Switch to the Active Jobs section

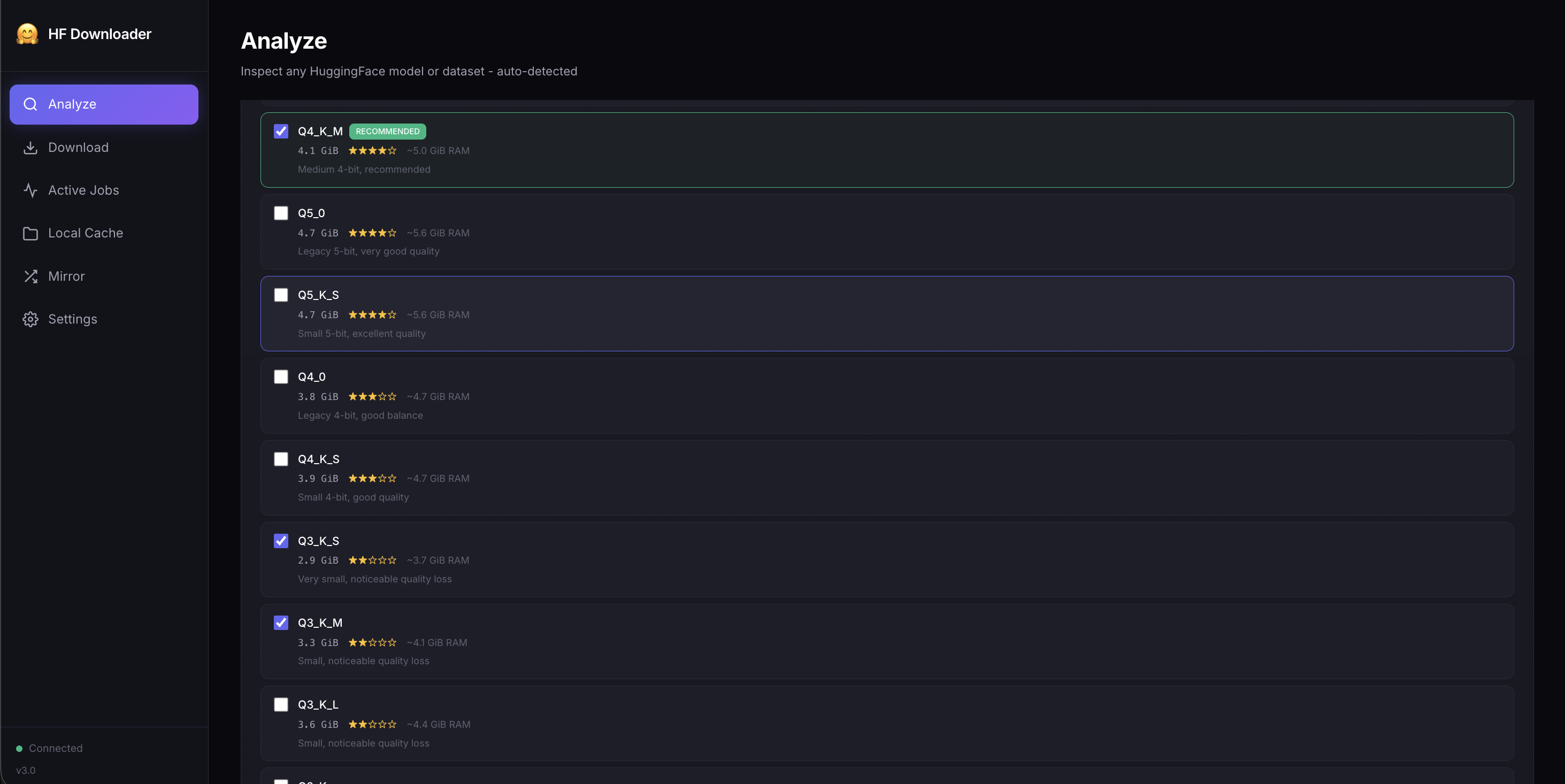83,190
